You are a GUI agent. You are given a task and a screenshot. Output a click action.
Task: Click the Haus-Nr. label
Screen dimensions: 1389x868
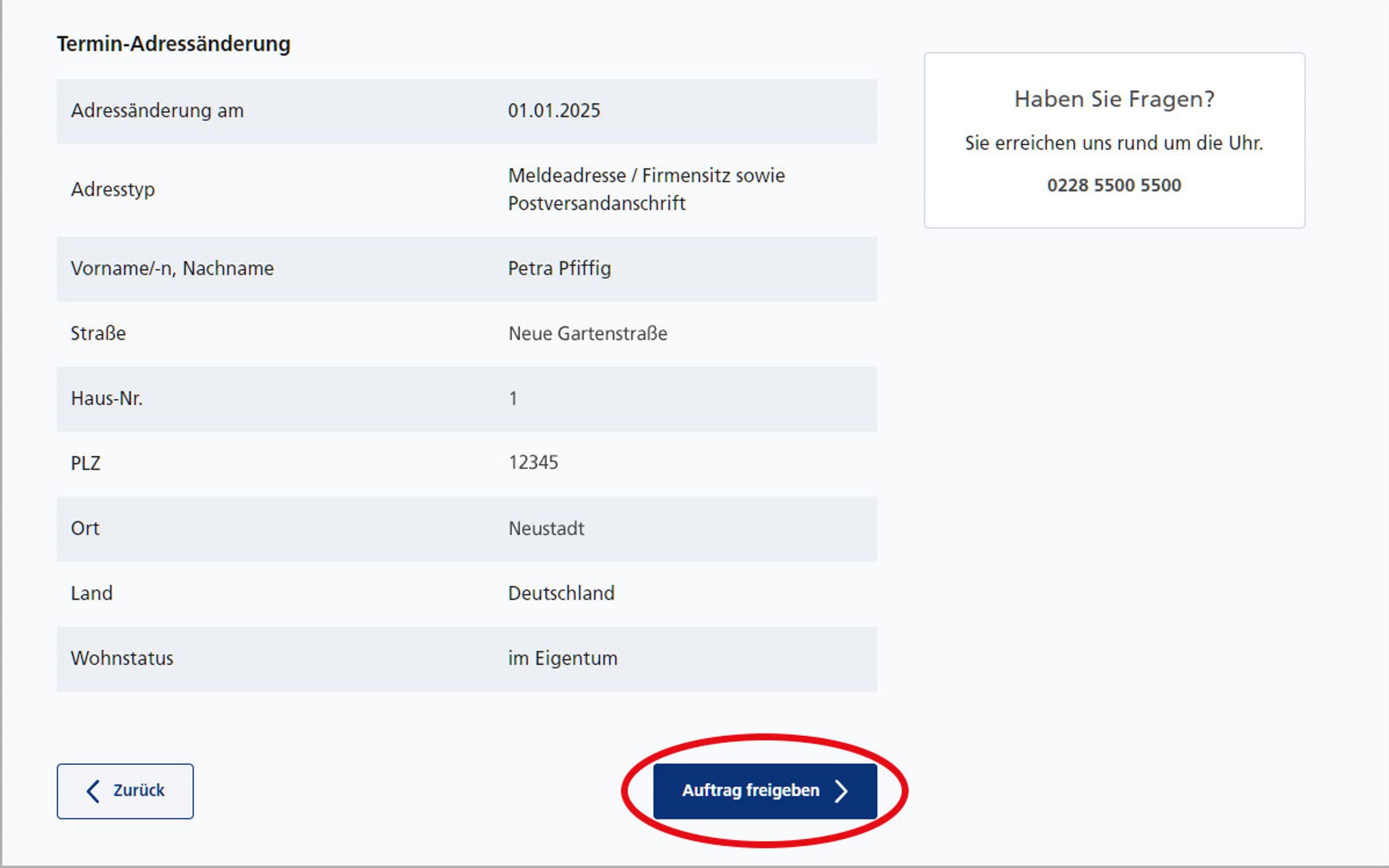tap(107, 398)
